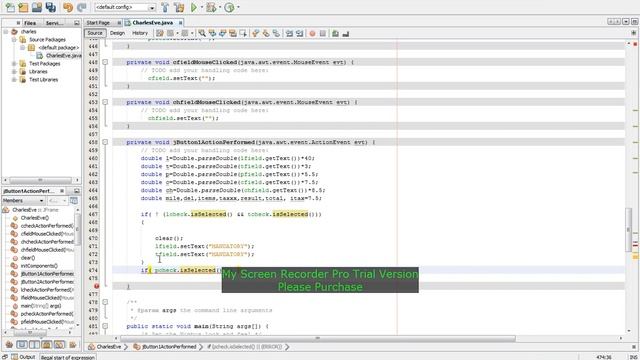640x360 pixels.
Task: Open the Run Project dropdown arrow
Action: (x=202, y=7)
